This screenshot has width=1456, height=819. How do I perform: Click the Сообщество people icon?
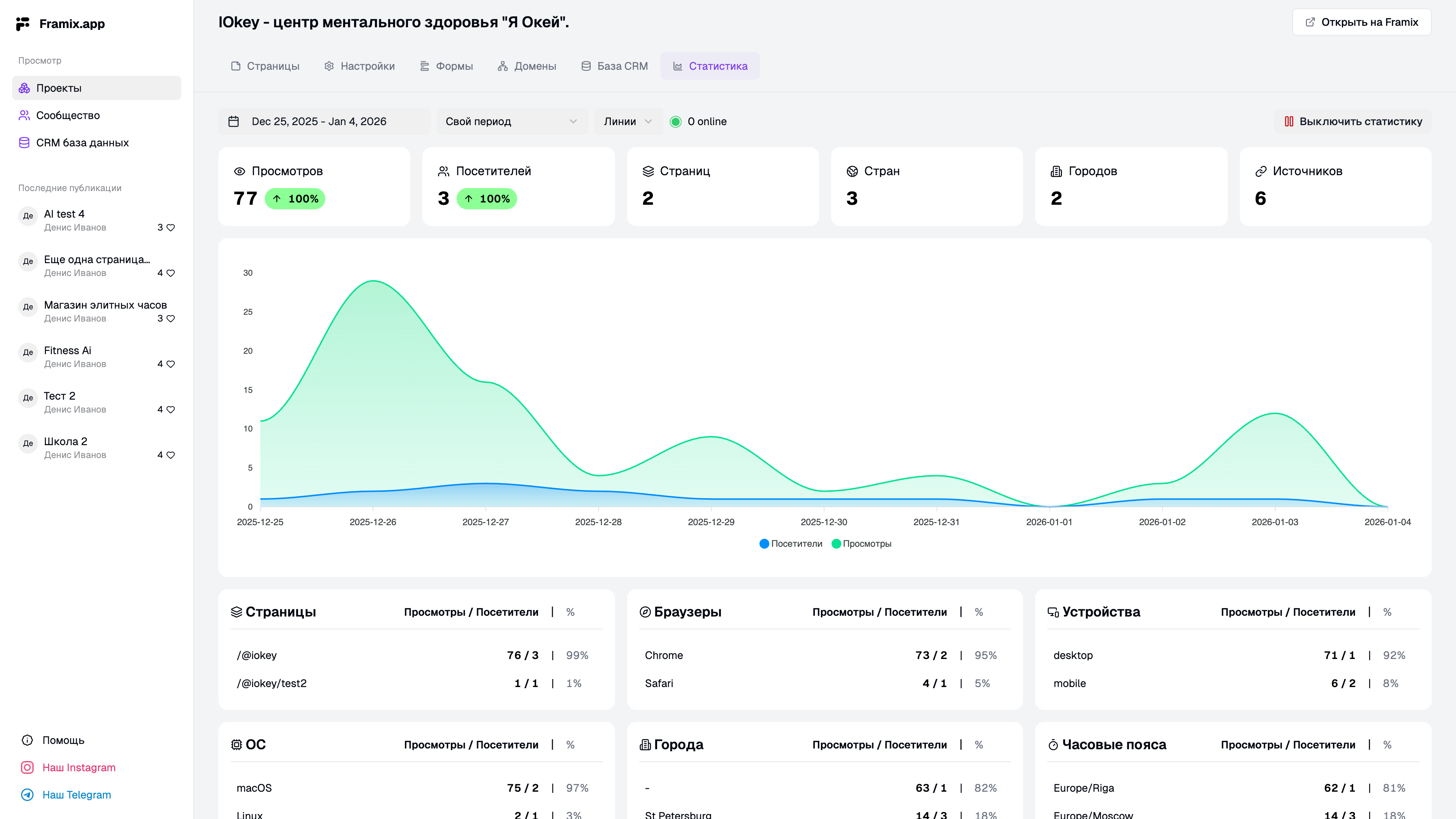(x=24, y=115)
